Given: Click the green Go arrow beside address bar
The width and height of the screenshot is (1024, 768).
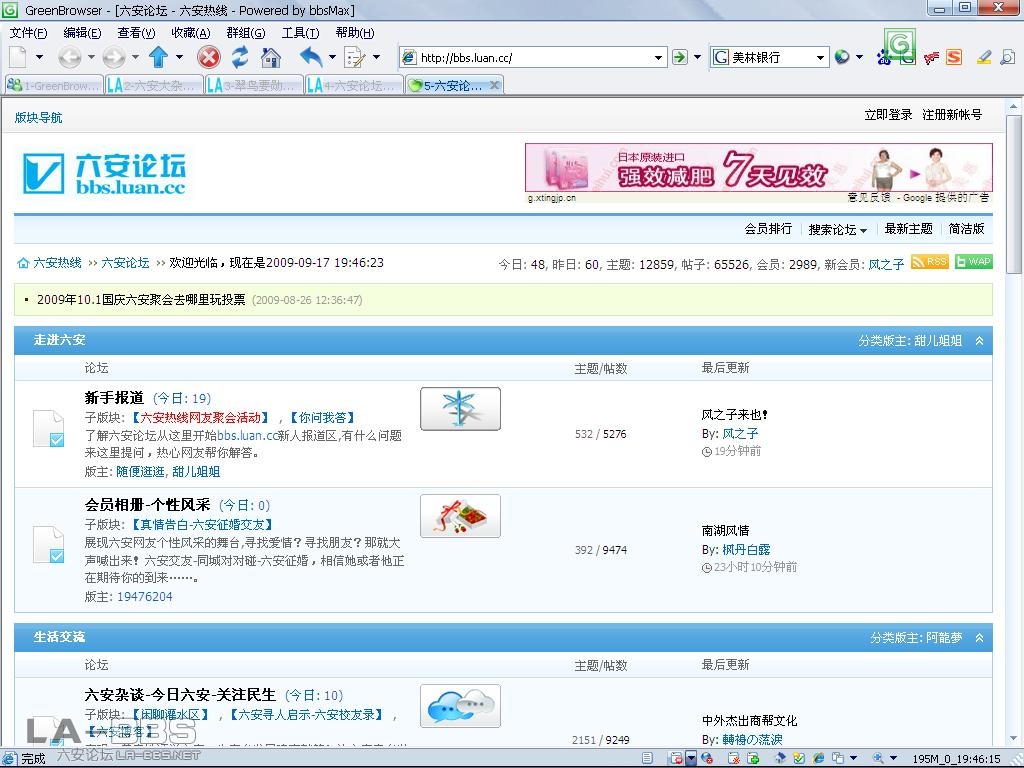Looking at the screenshot, I should [680, 57].
